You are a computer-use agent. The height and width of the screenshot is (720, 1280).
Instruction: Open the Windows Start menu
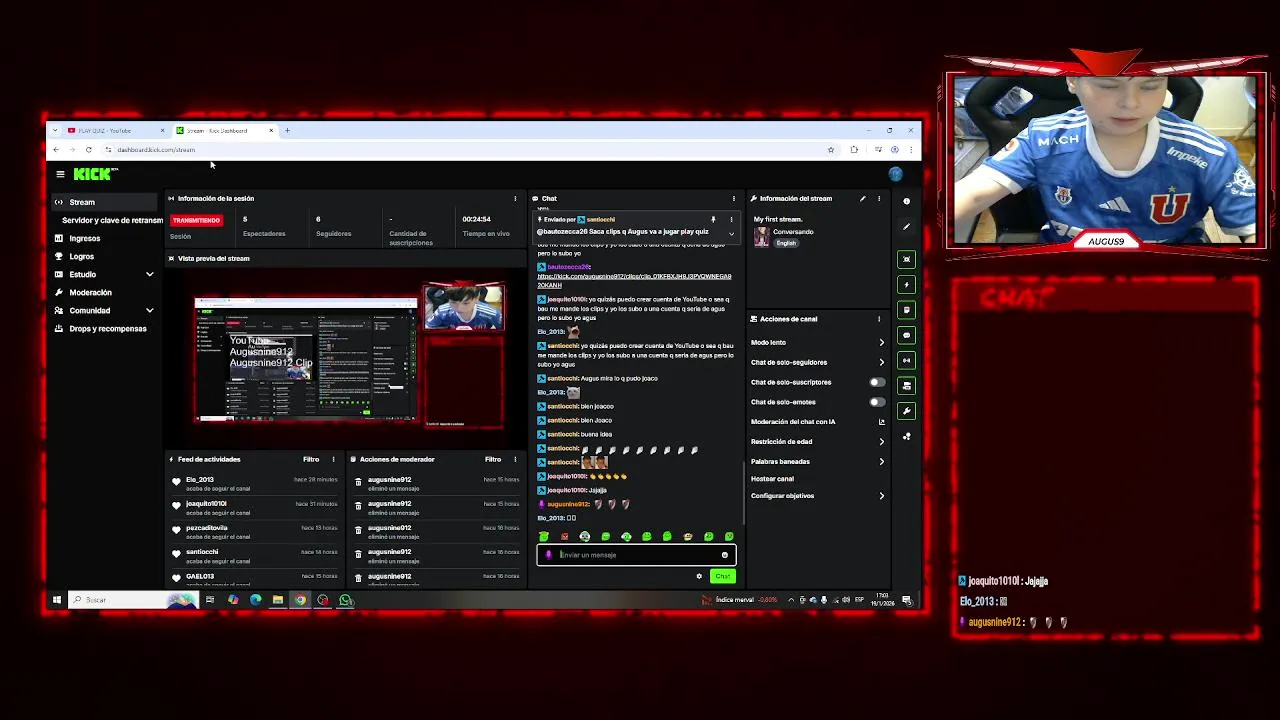[56, 600]
